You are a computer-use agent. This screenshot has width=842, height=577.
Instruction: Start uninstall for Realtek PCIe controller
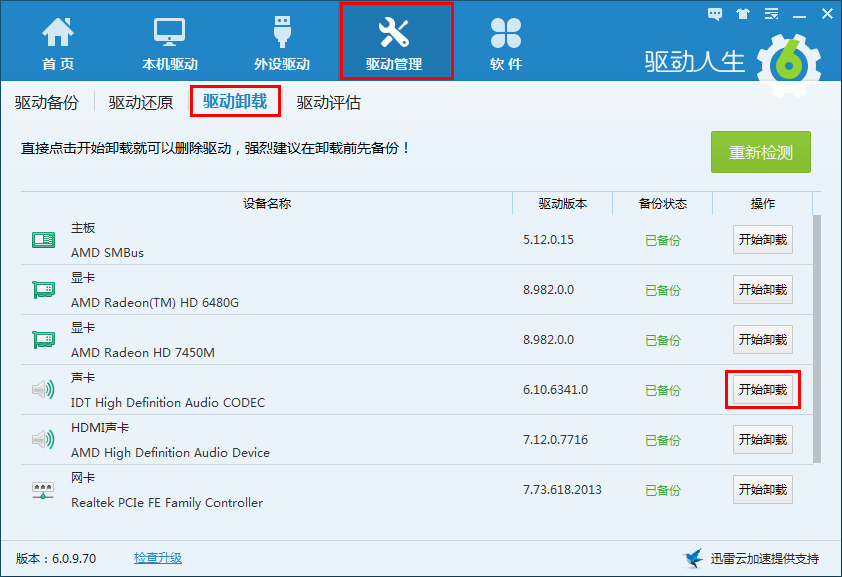(763, 489)
